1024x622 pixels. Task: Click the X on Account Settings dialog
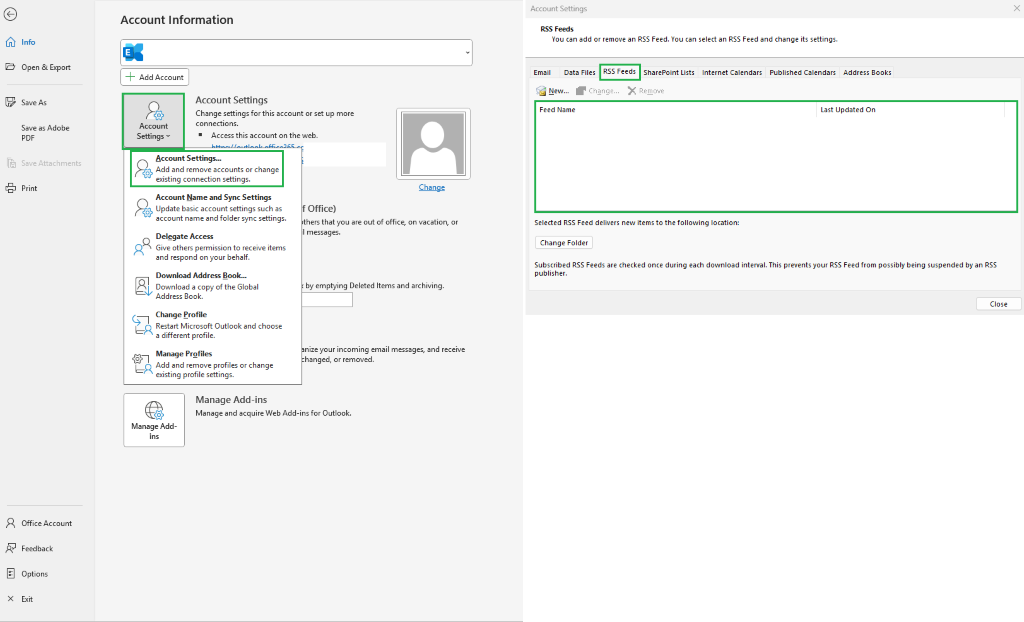pyautogui.click(x=1016, y=8)
